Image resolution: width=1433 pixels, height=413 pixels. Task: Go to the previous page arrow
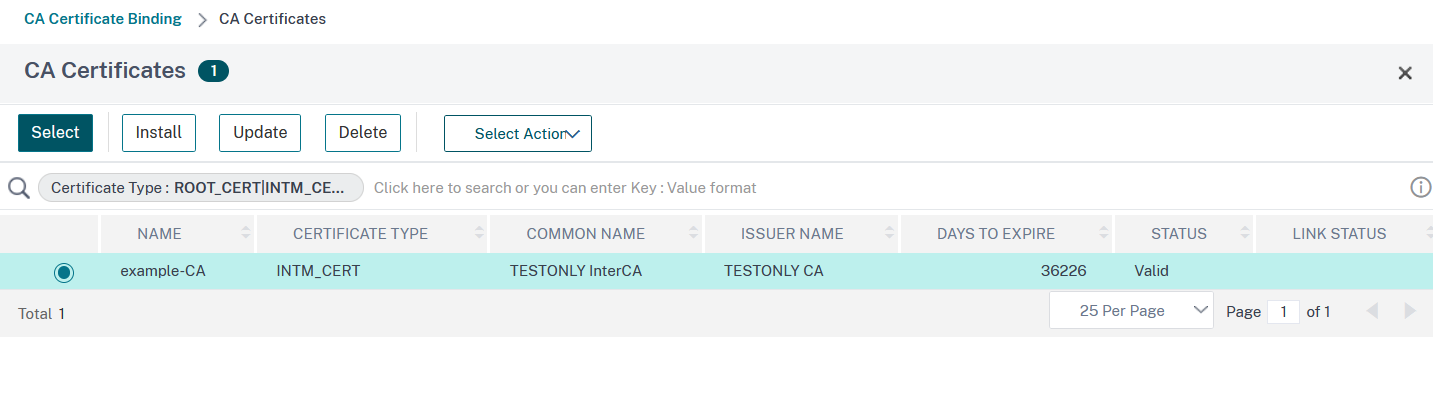pyautogui.click(x=1372, y=311)
